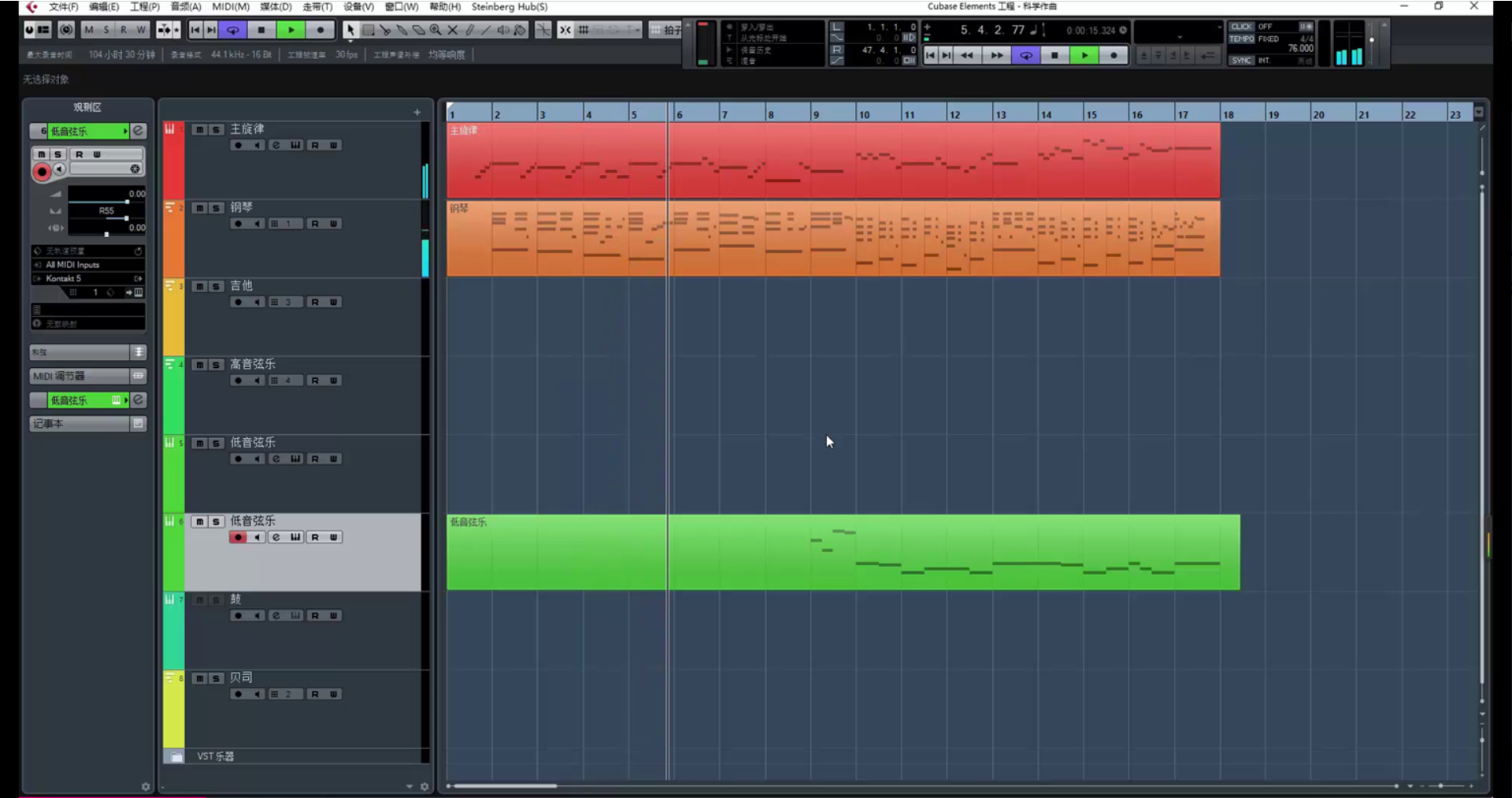
Task: Disable record enable on selected 低音弦乐 track
Action: [238, 537]
